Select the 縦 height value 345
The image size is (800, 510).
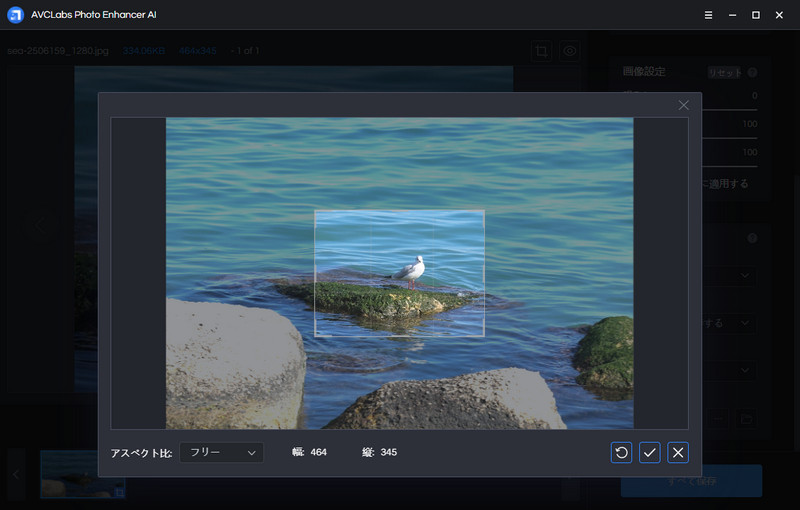(388, 452)
